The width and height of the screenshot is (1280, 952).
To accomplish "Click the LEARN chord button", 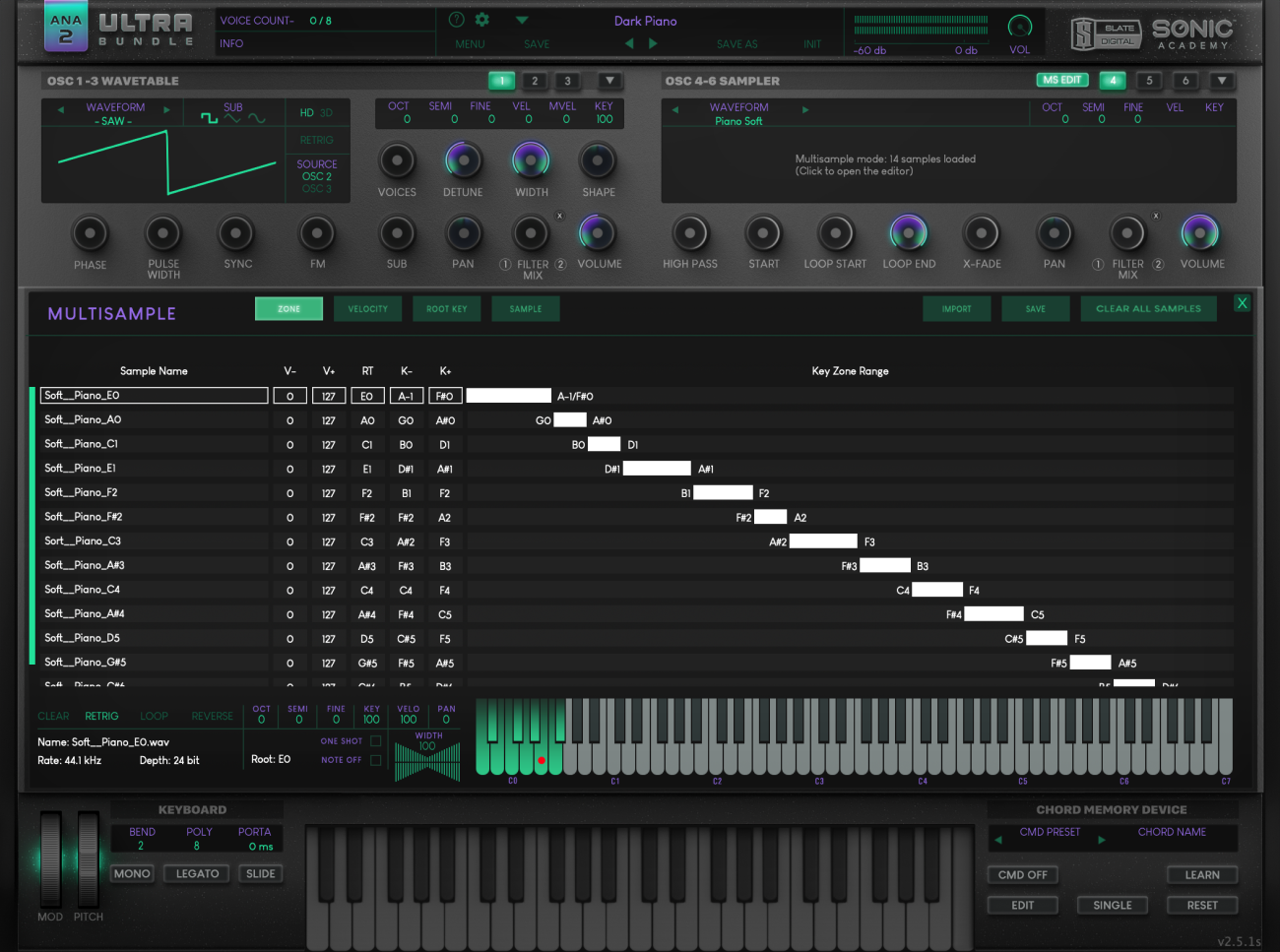I will click(x=1202, y=874).
